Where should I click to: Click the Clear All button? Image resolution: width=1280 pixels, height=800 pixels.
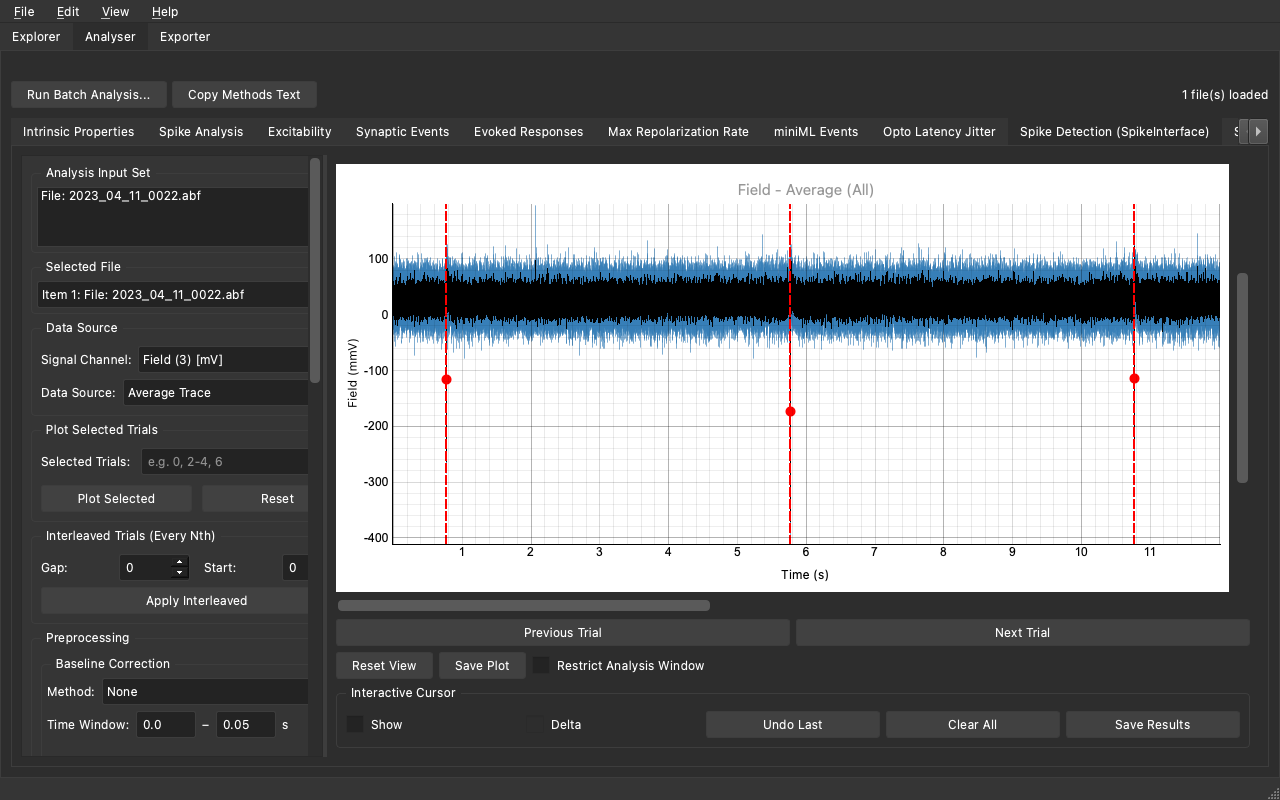click(973, 725)
